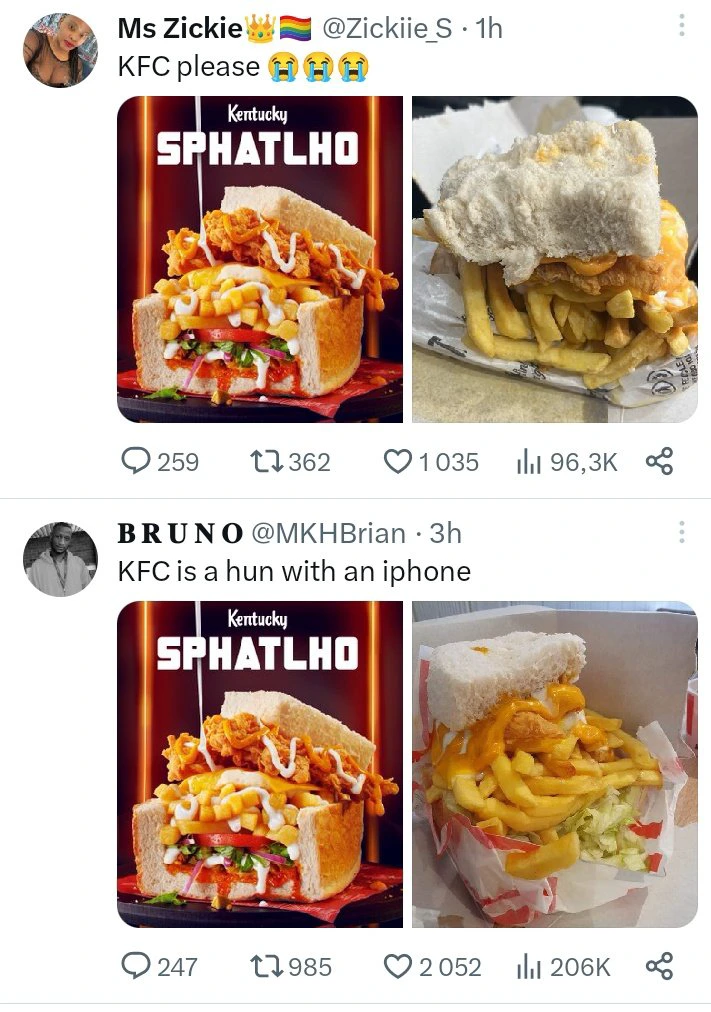Share BRUNO's hun with an iphone tweet

(659, 966)
